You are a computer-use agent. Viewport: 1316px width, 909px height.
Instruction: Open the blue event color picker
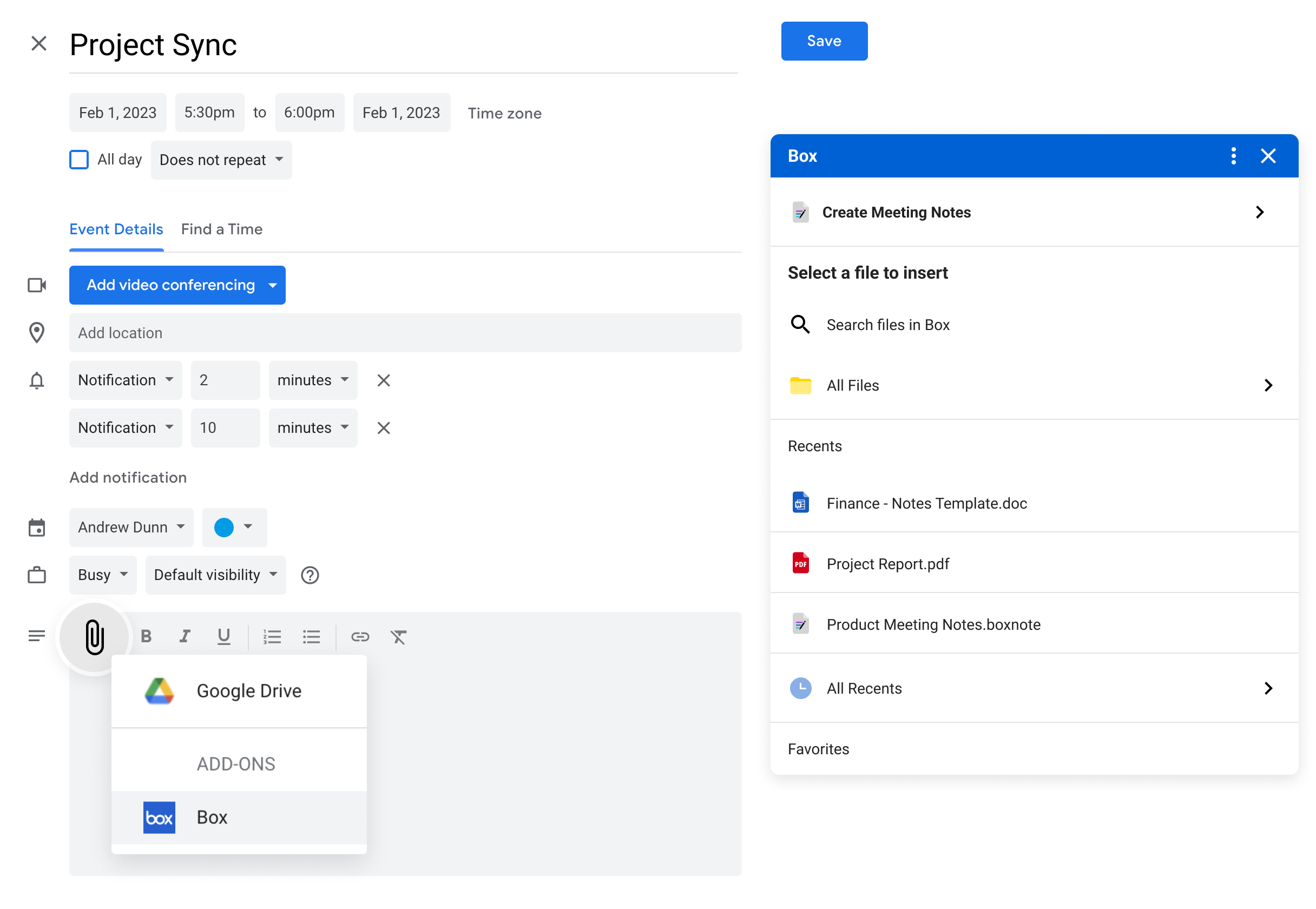(234, 528)
